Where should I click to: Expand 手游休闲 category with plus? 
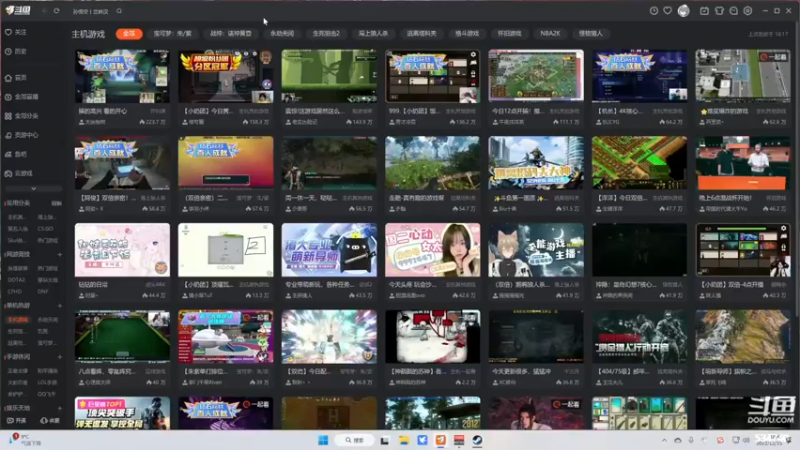click(60, 357)
